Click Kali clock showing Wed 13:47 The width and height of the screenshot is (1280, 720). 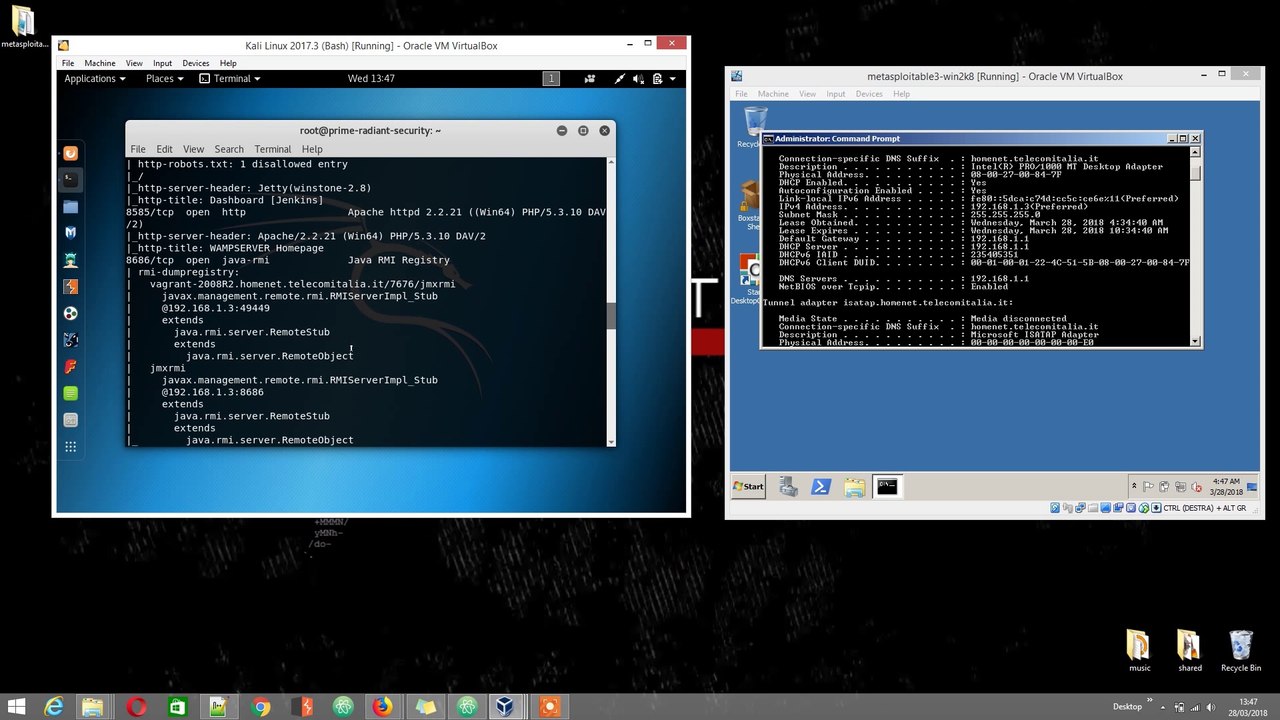coord(371,79)
